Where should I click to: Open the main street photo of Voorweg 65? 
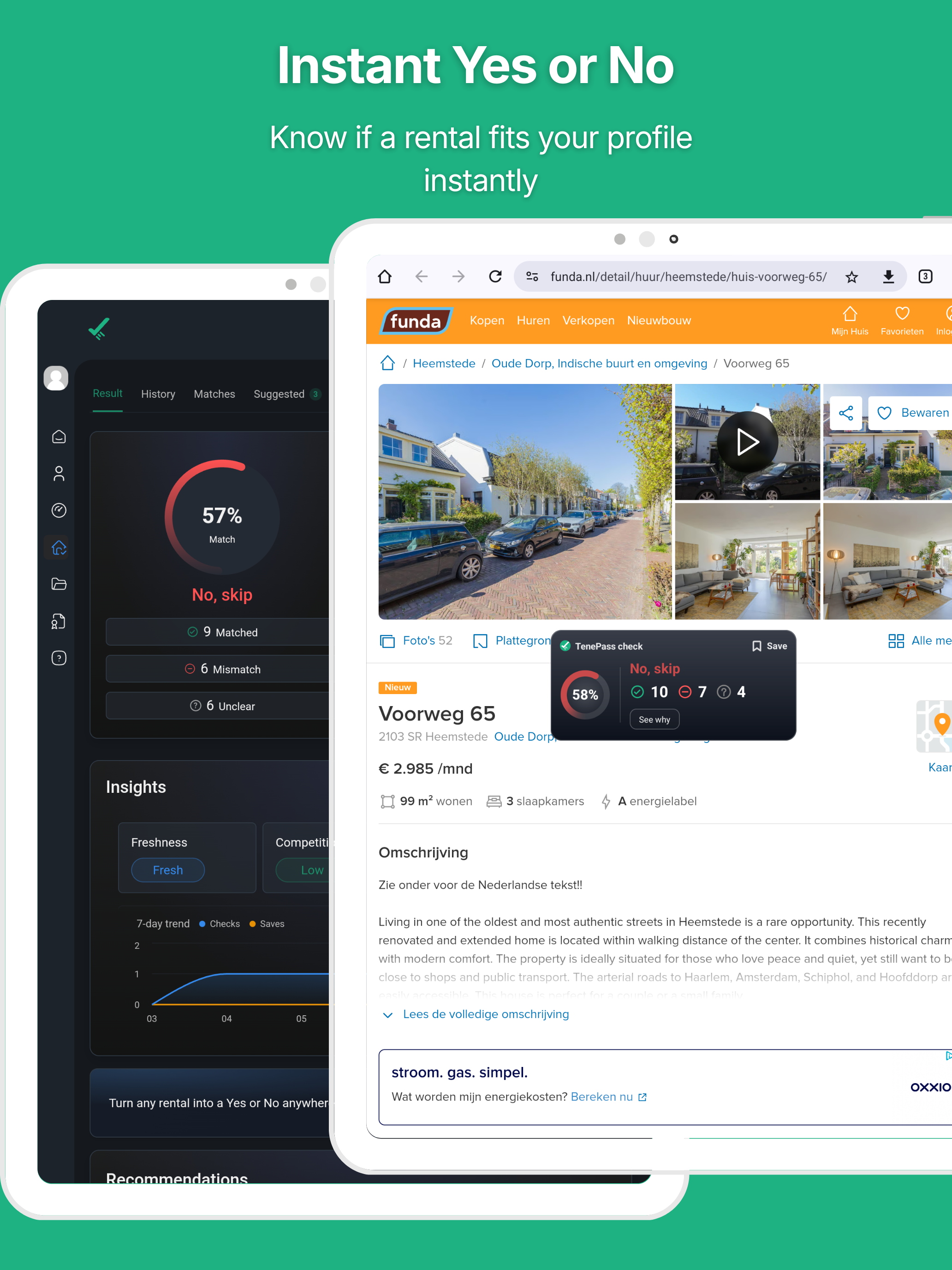[525, 501]
